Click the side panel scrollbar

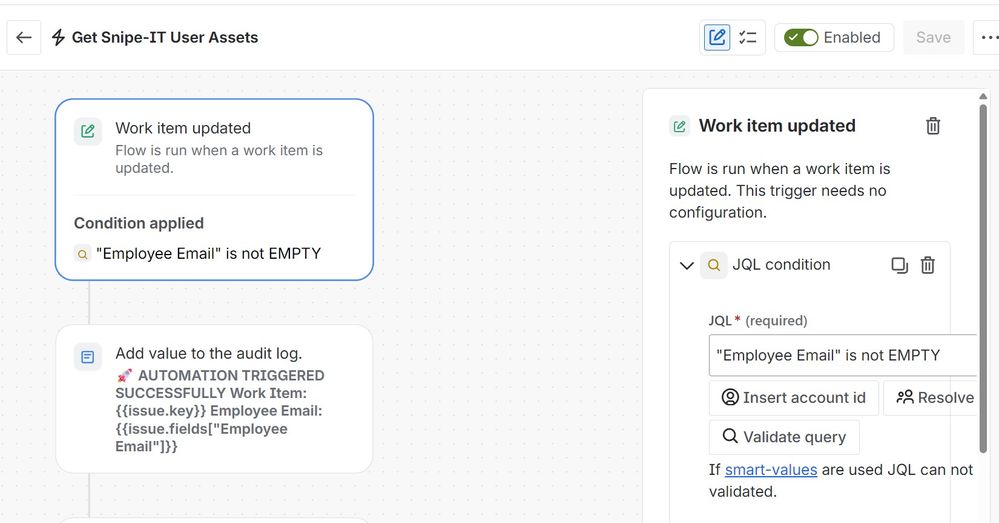983,278
